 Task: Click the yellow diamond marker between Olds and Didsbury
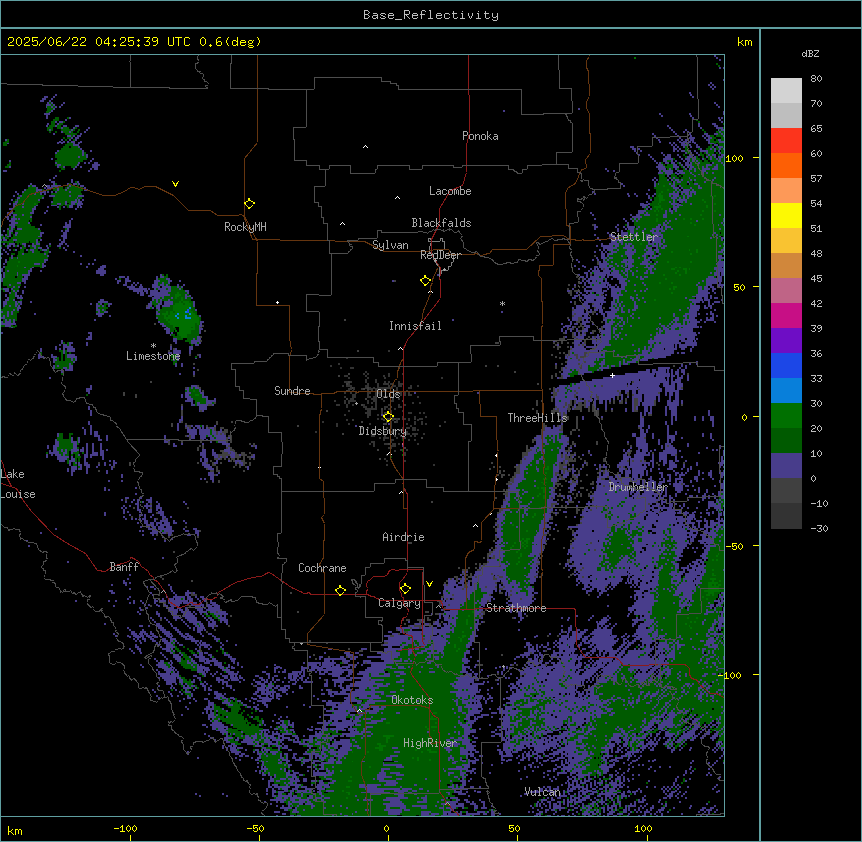tap(388, 417)
